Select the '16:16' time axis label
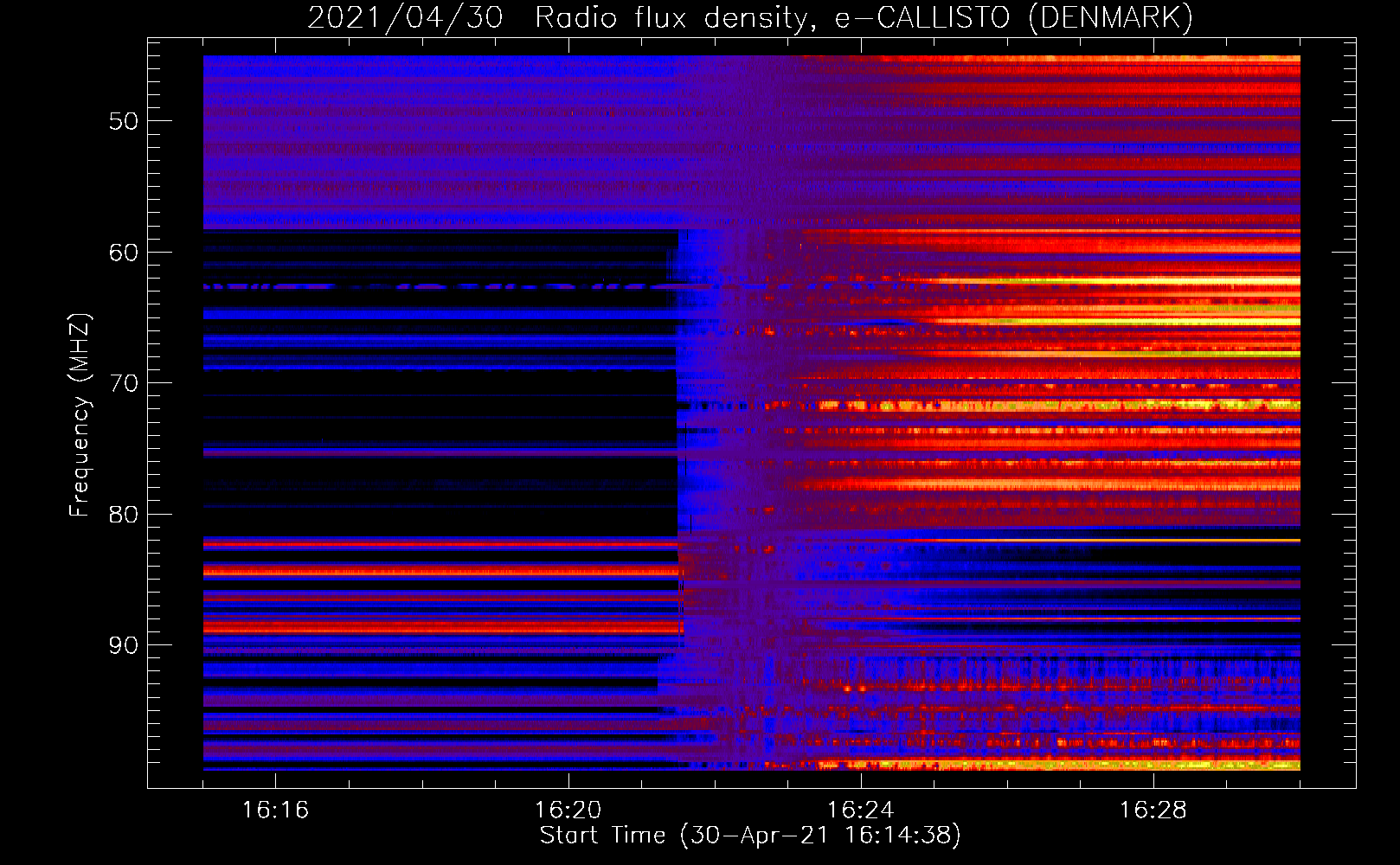The height and width of the screenshot is (865, 1400). (275, 811)
